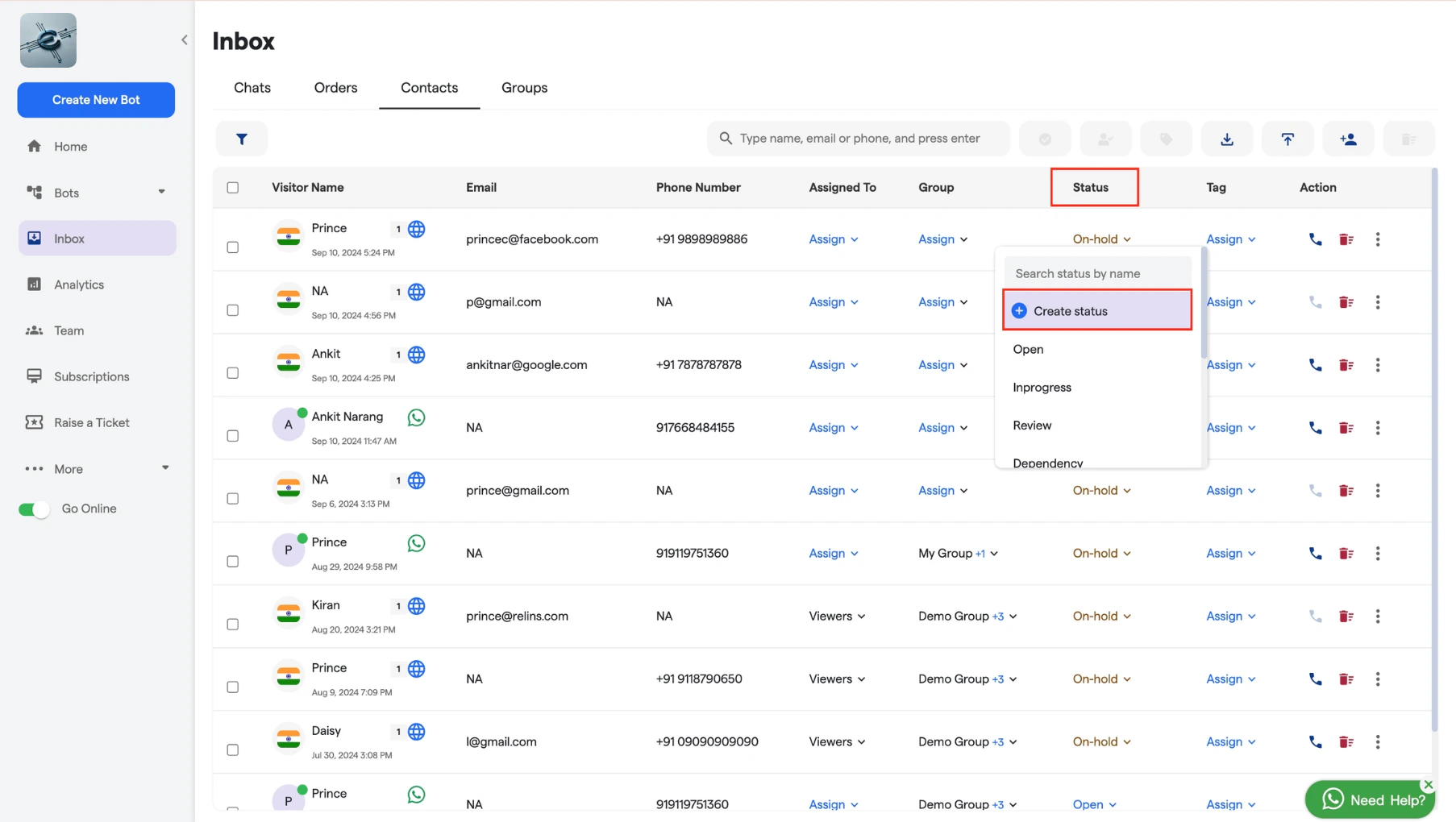Click the Visitor Name column header
Screen dimensions: 1456x822
[x=308, y=188]
